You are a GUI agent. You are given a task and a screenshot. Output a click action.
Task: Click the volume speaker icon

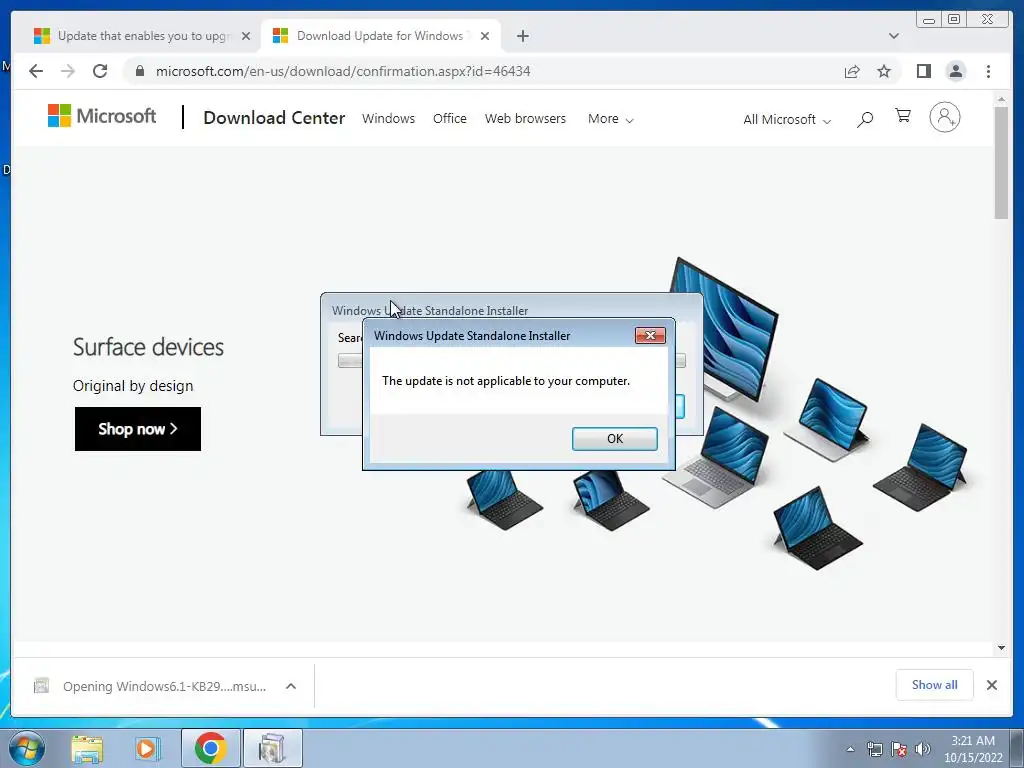point(923,749)
